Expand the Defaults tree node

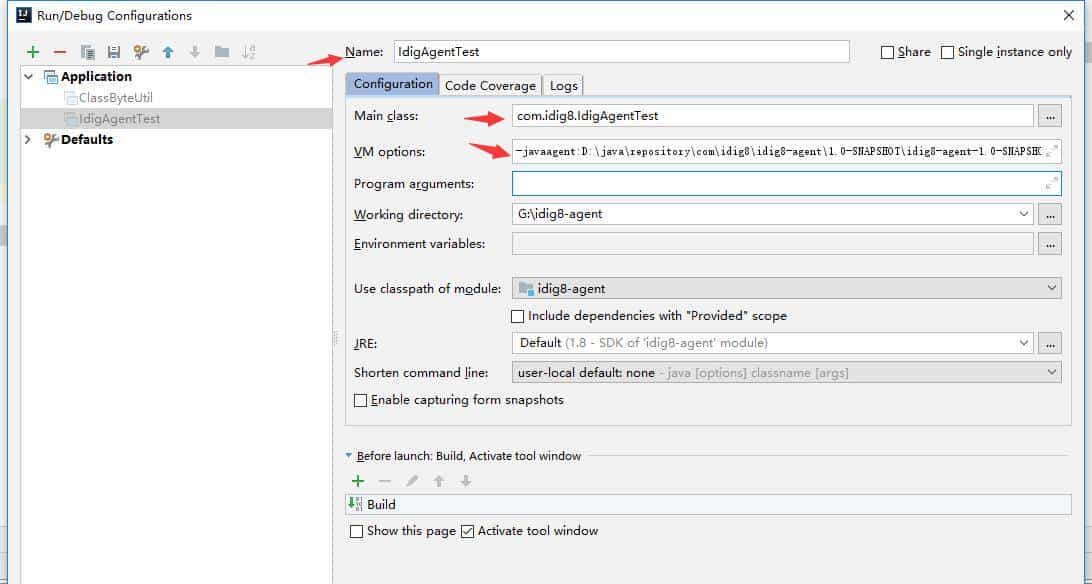pyautogui.click(x=29, y=139)
